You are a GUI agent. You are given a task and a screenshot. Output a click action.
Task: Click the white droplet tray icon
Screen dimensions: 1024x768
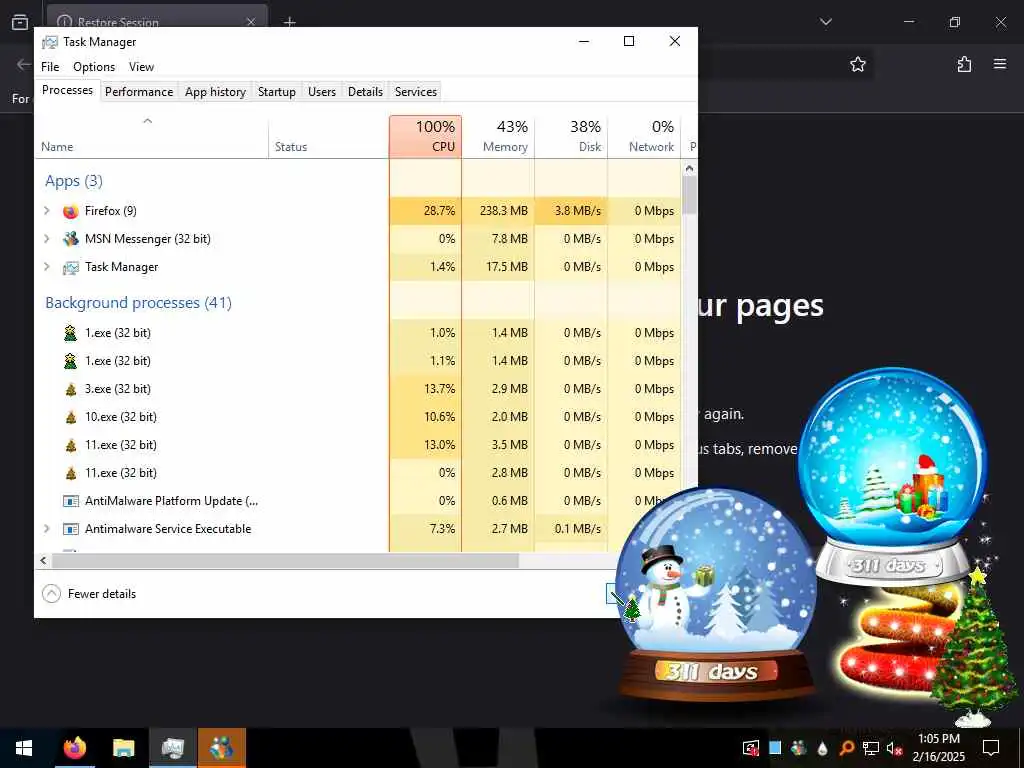click(823, 748)
